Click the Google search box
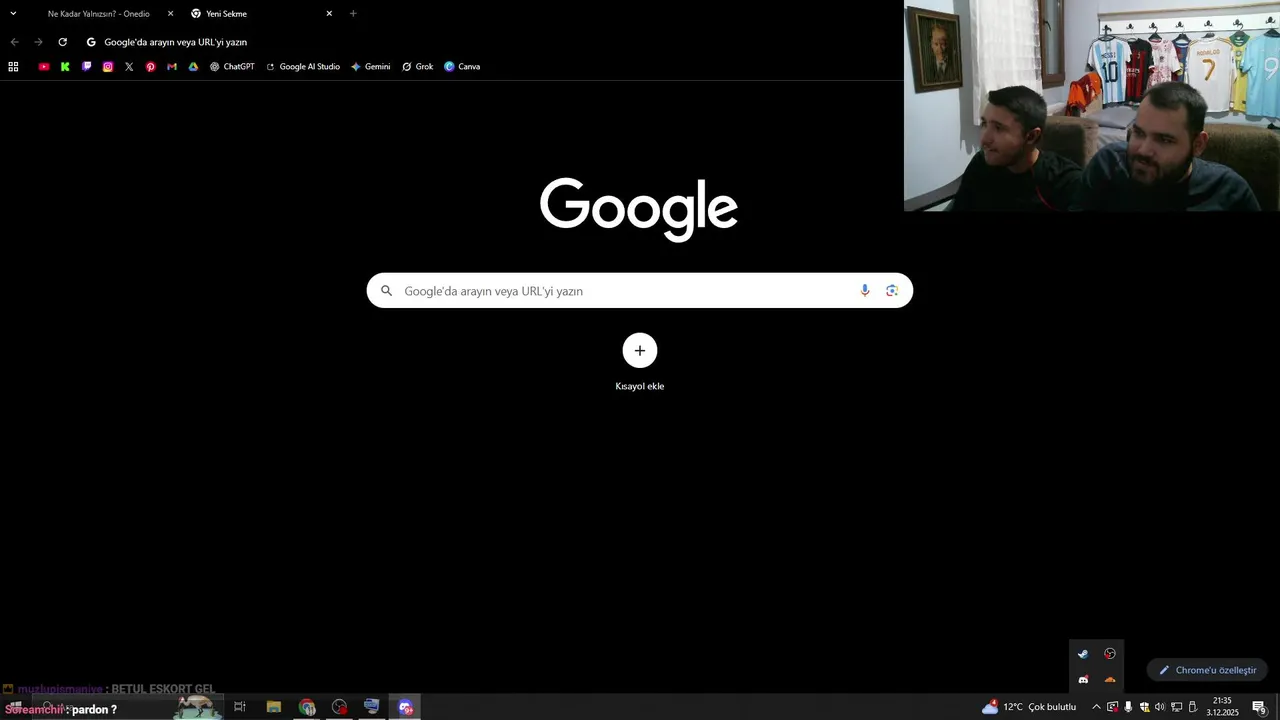 640,291
